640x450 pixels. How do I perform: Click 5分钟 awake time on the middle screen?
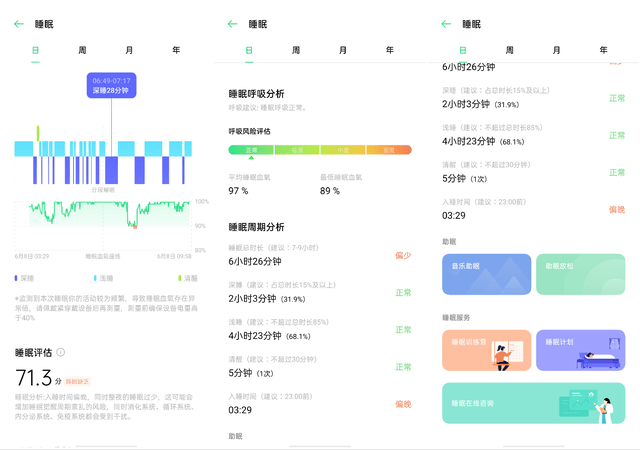pos(240,373)
